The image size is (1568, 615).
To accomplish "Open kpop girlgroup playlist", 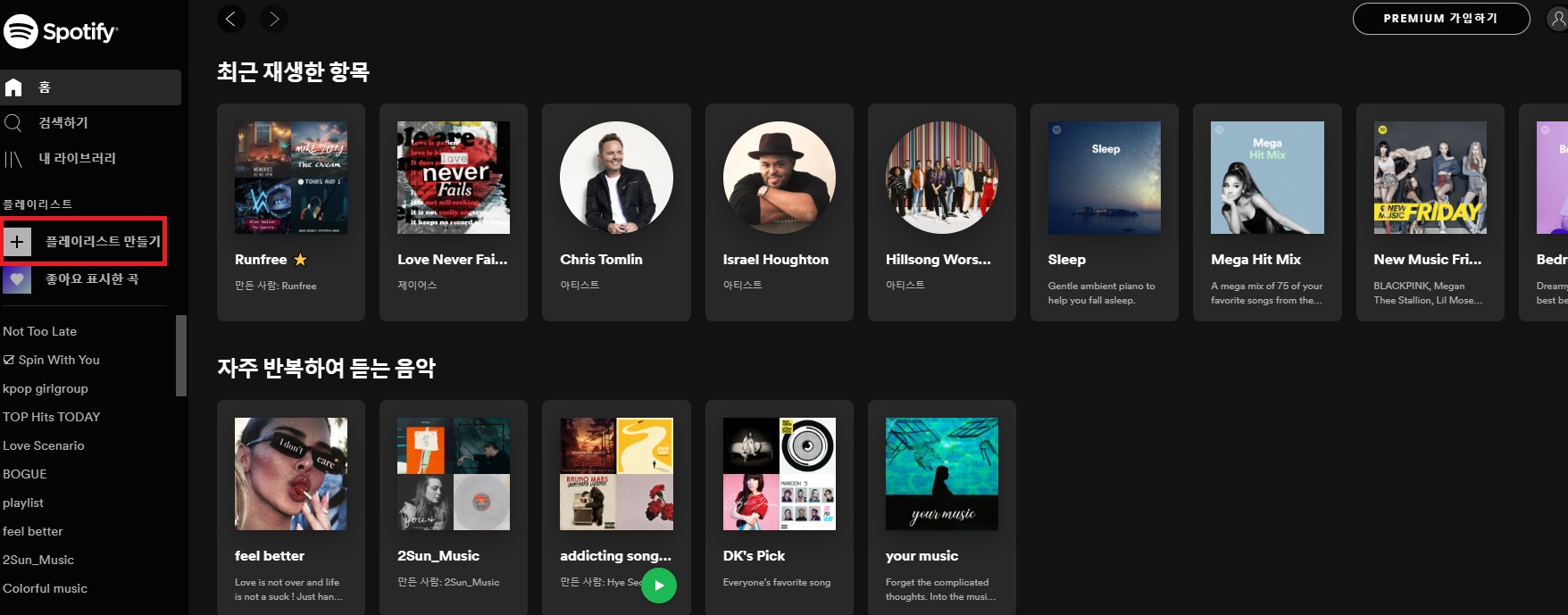I will coord(46,388).
